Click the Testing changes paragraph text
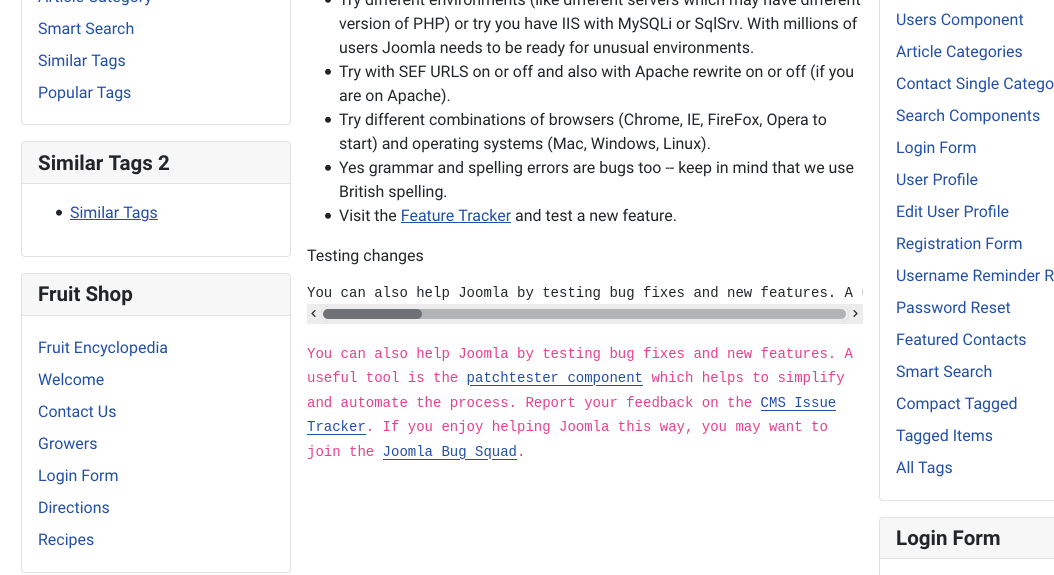This screenshot has height=575, width=1054. pyautogui.click(x=365, y=256)
